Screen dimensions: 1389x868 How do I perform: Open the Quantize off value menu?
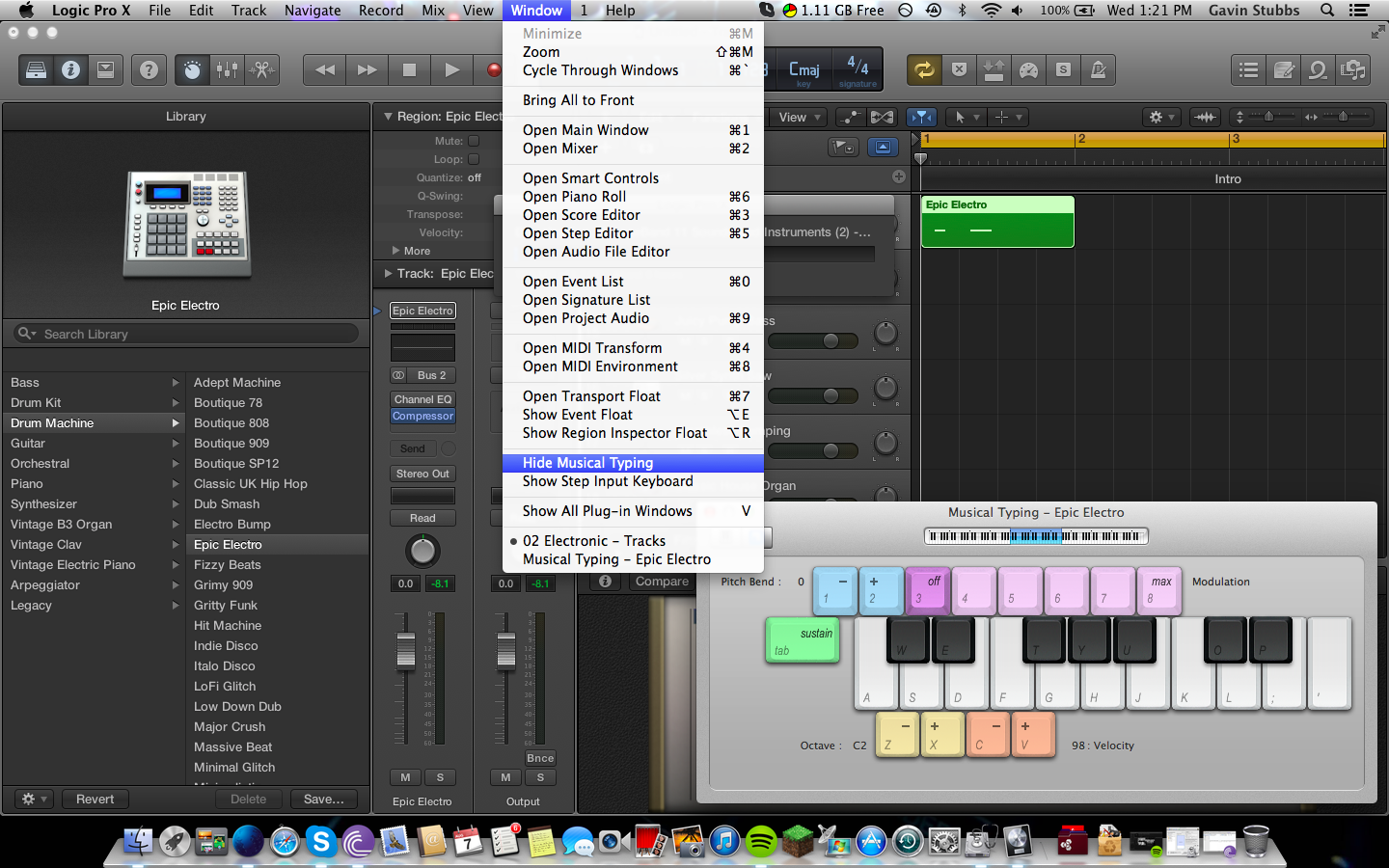(x=475, y=177)
